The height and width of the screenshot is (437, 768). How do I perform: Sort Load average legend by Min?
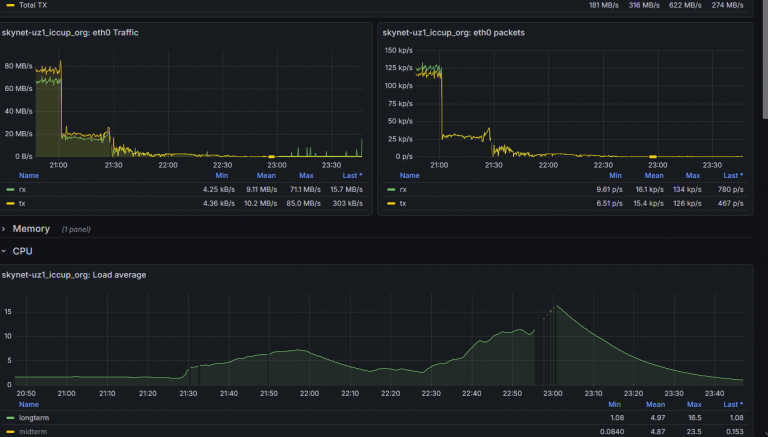(x=614, y=404)
